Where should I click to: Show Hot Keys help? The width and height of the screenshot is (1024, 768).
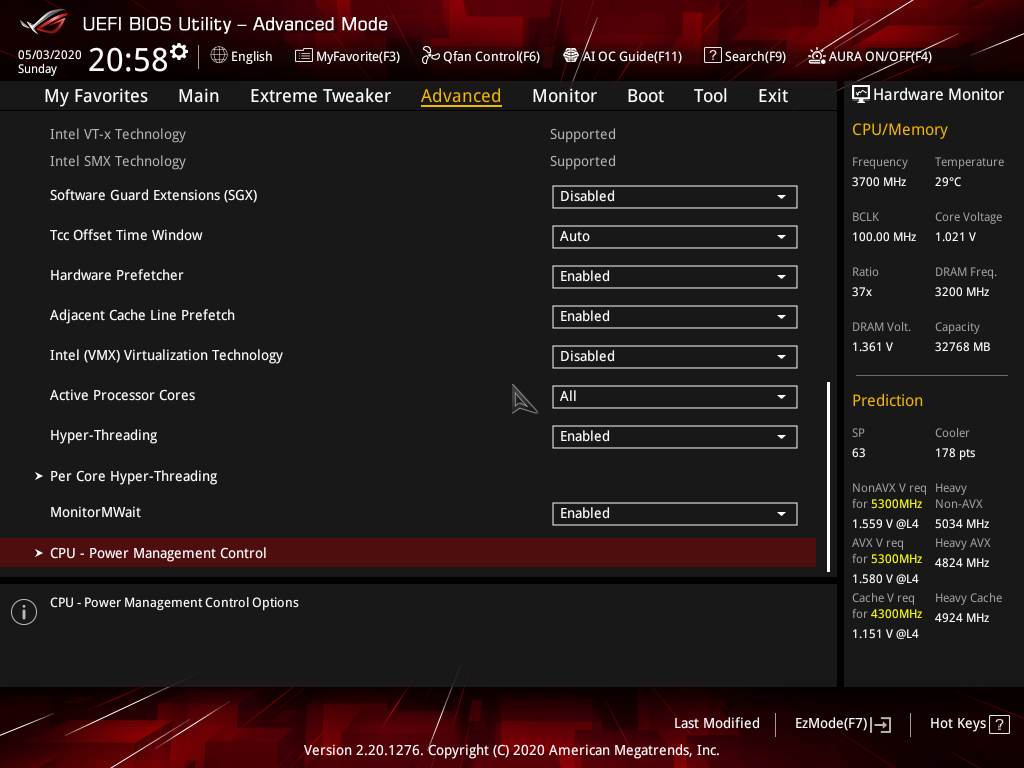(969, 724)
